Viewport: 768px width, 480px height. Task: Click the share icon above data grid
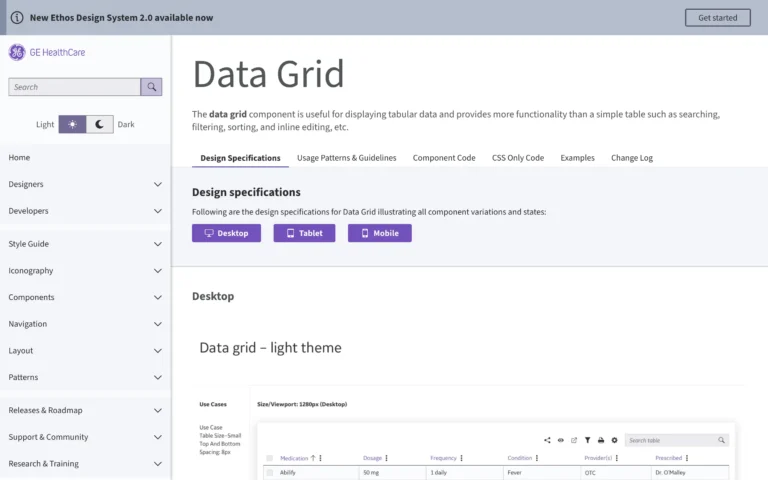coord(547,440)
